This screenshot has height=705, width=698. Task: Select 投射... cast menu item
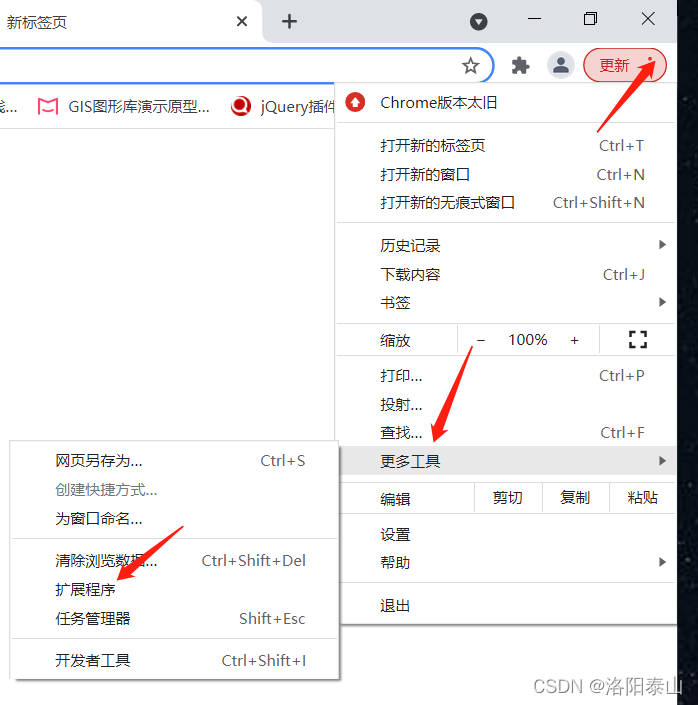[x=506, y=404]
